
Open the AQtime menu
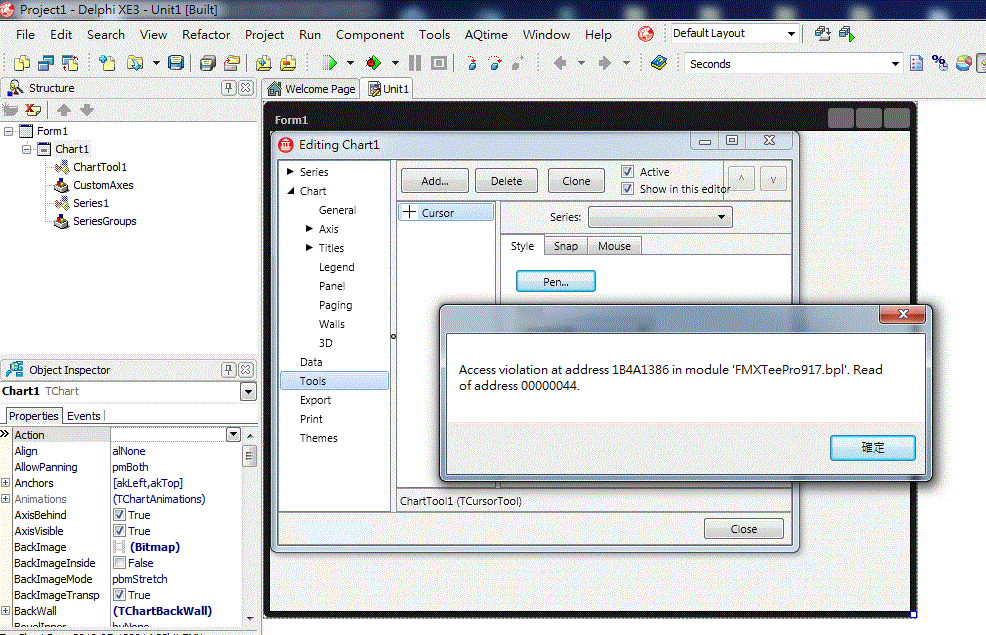(x=486, y=35)
